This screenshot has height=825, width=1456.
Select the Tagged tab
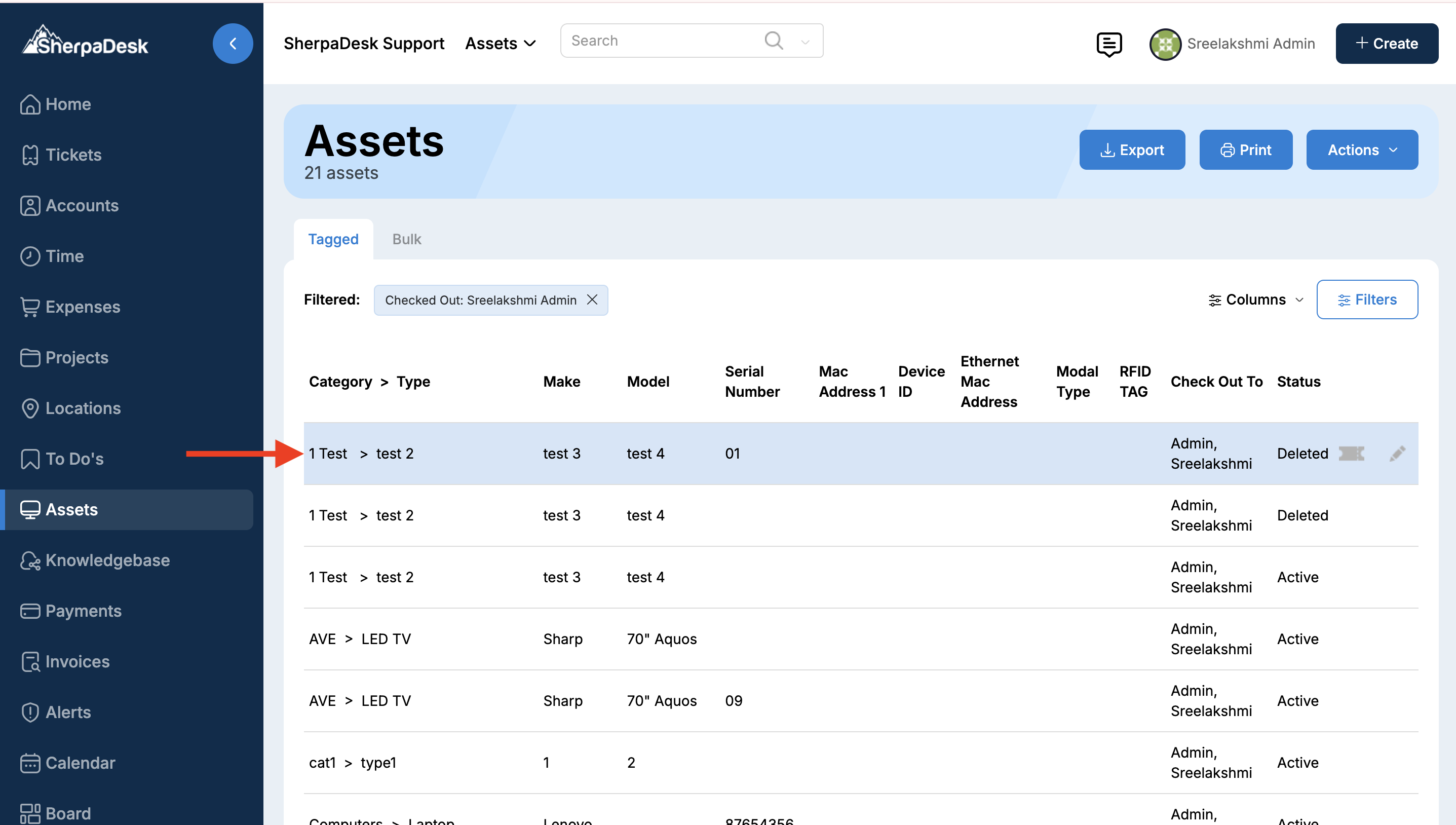point(333,239)
